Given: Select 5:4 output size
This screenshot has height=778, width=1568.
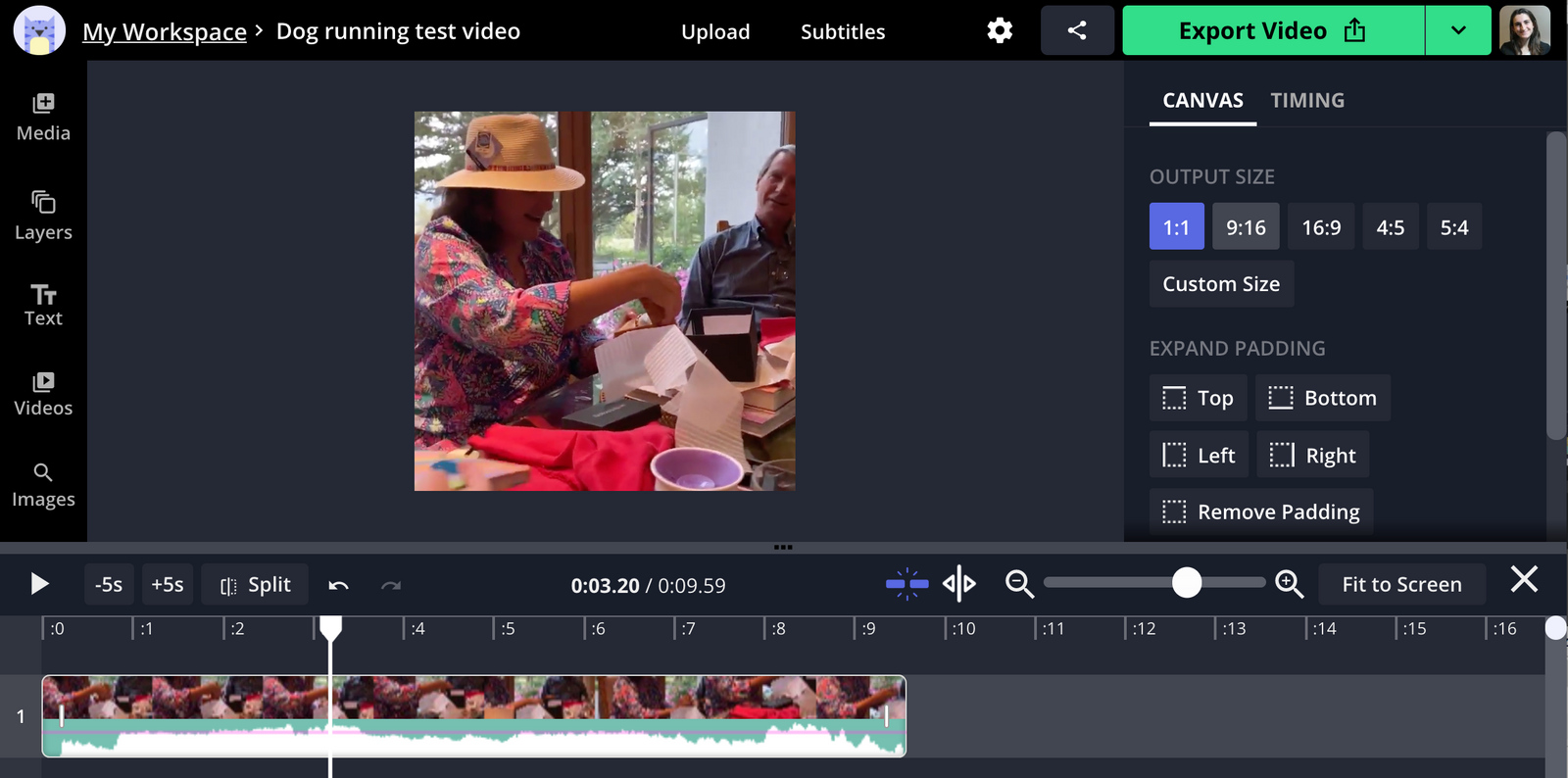Looking at the screenshot, I should click(x=1454, y=227).
